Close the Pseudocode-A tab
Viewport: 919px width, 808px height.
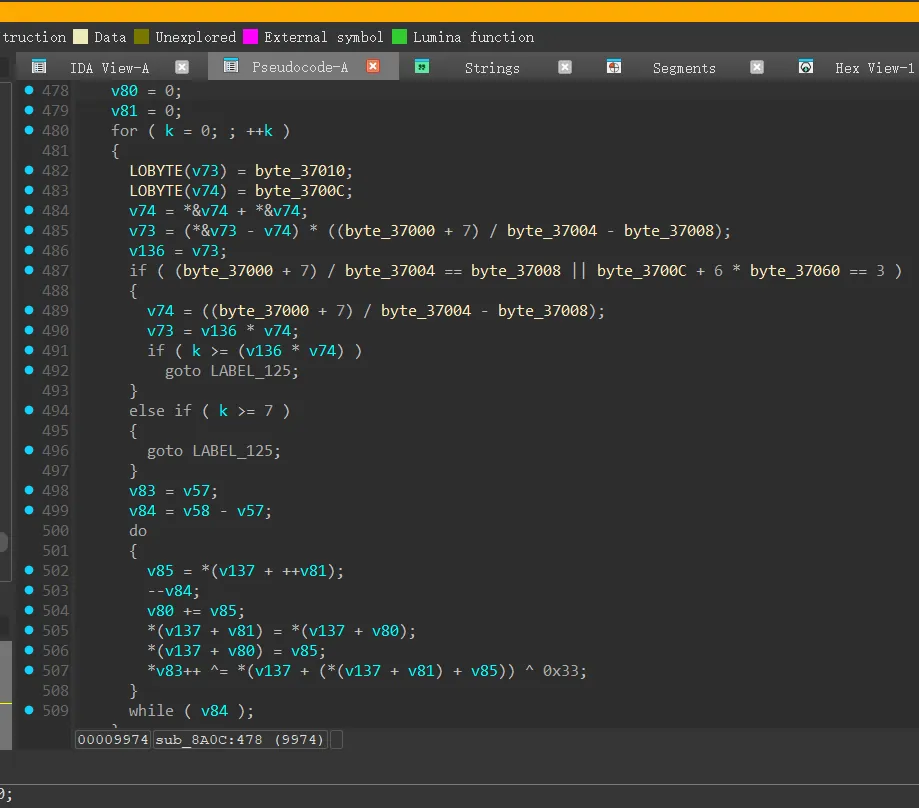coord(373,66)
